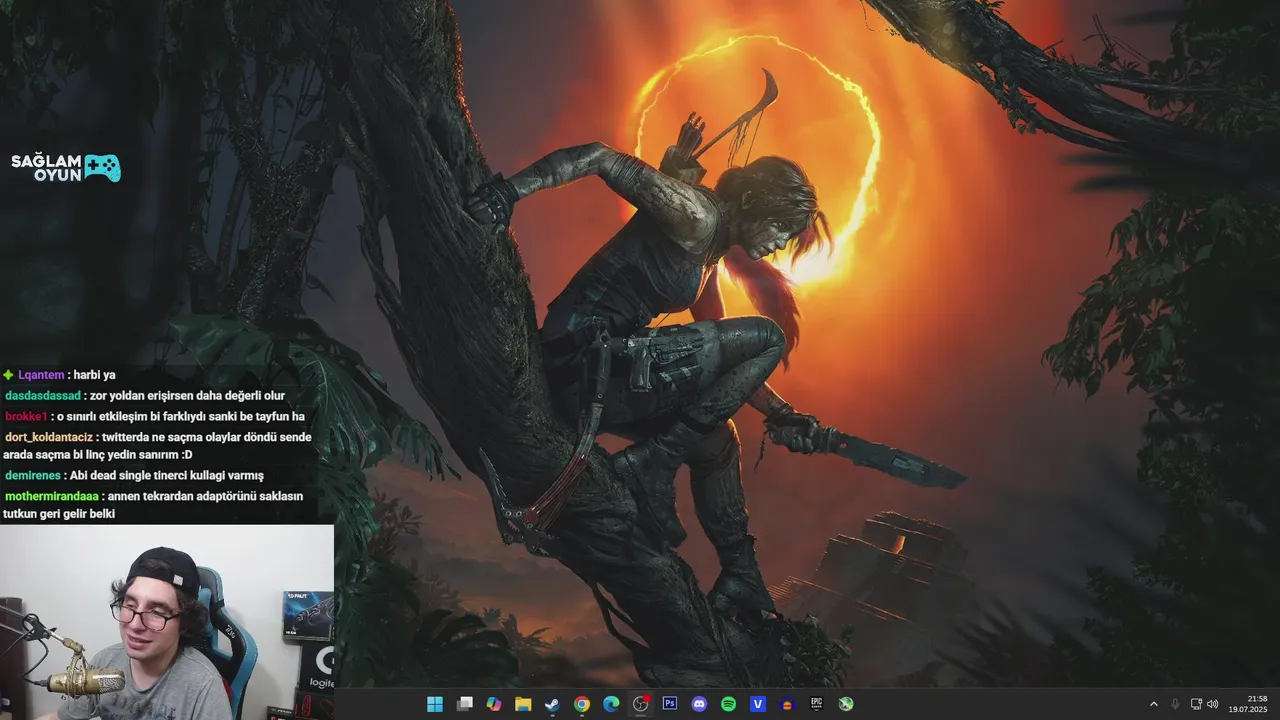
Task: Click chat username dort_koldantaciz
Action: click(49, 437)
